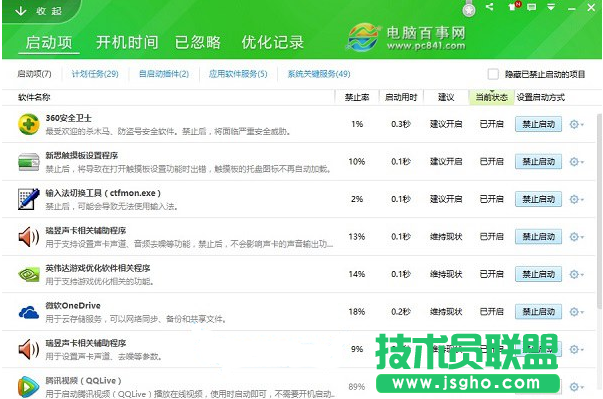Click the ctfmon.exe input tool icon

29,199
